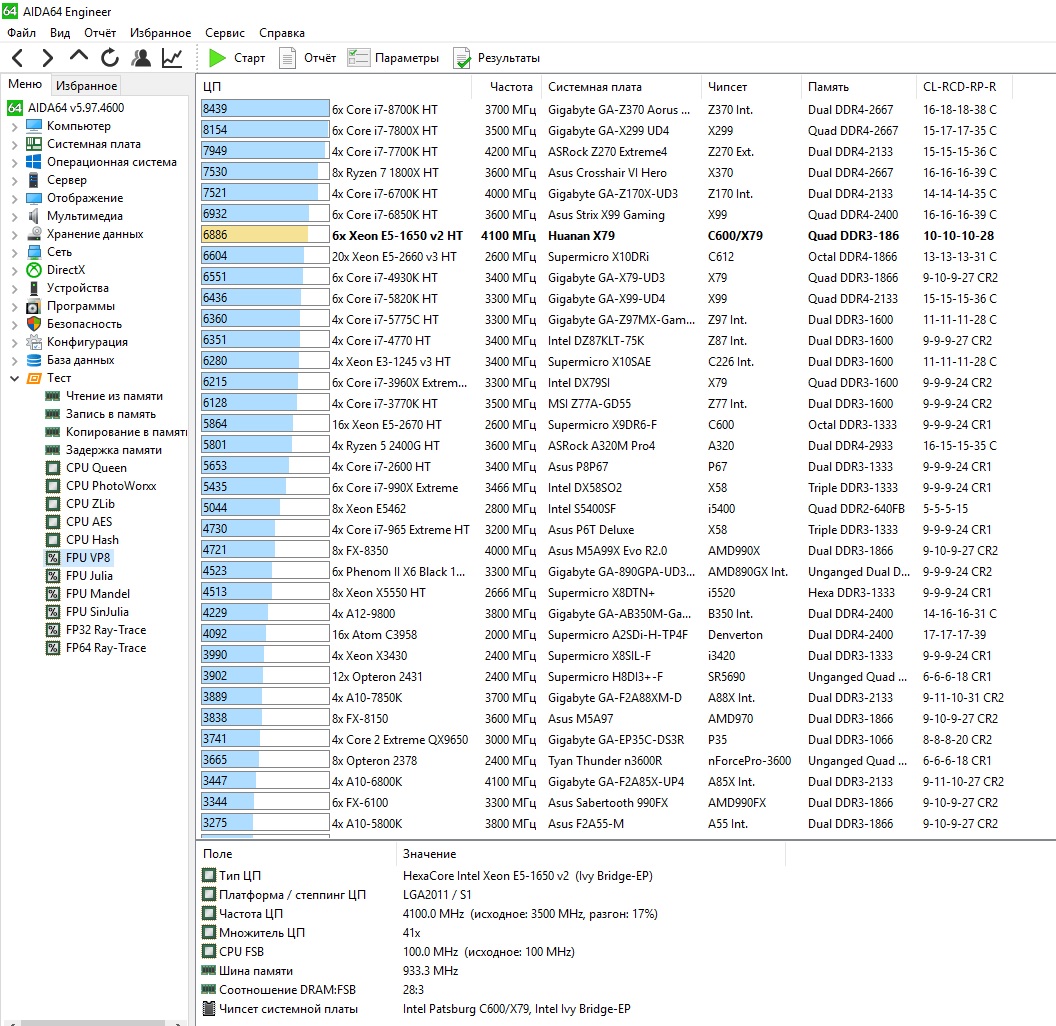Click the База данных icon
The image size is (1056, 1026).
point(34,360)
